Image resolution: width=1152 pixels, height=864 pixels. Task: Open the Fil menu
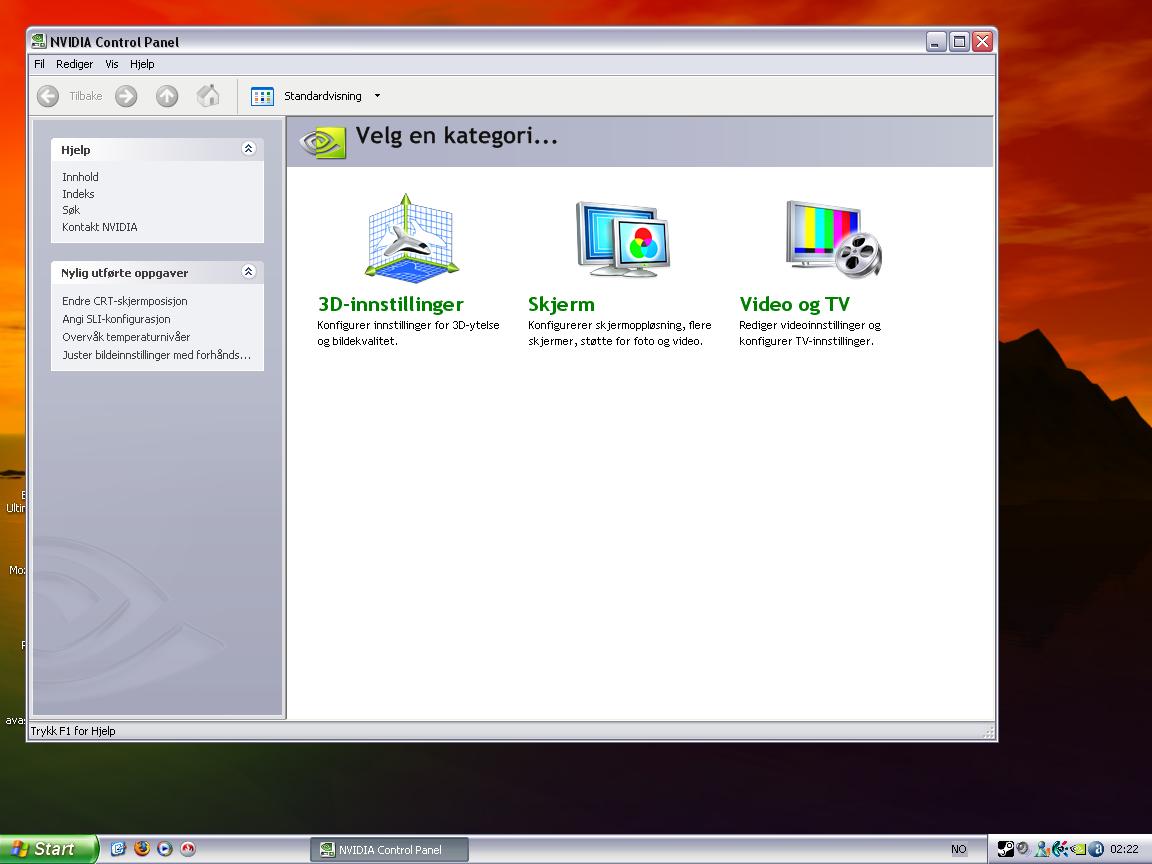pyautogui.click(x=39, y=64)
